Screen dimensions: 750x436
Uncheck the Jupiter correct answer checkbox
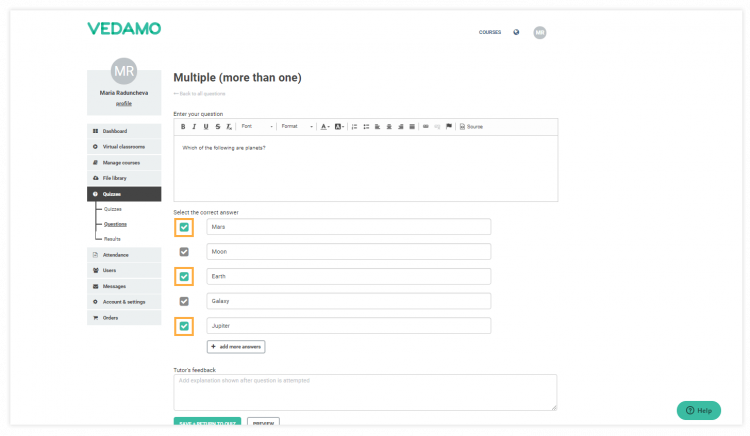(x=184, y=327)
